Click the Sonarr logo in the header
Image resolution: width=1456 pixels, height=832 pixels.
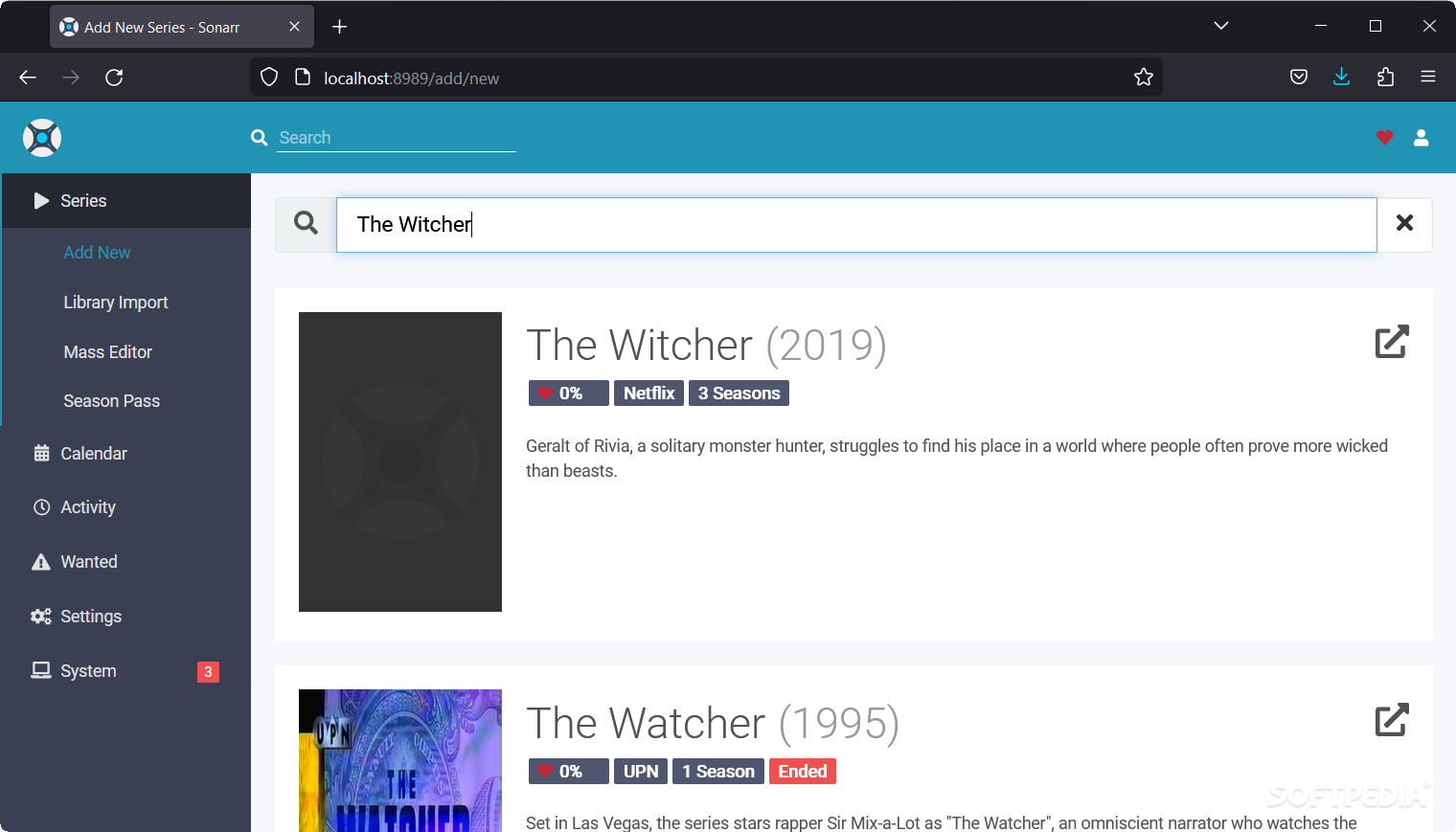click(x=42, y=138)
